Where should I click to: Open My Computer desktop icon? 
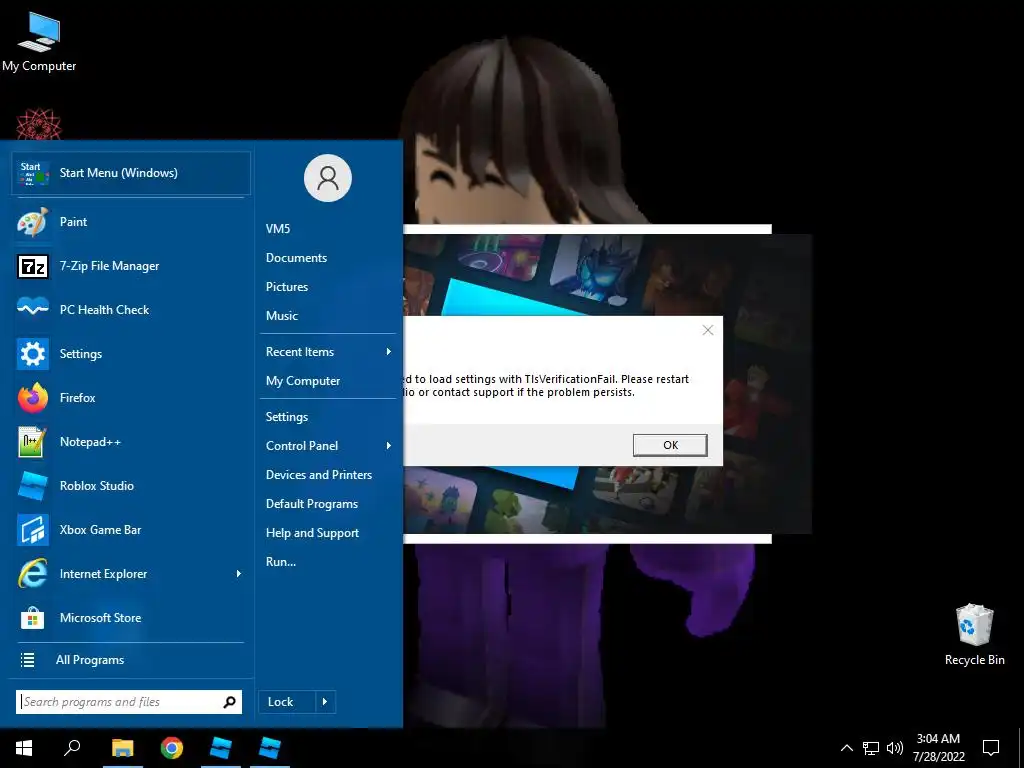39,42
